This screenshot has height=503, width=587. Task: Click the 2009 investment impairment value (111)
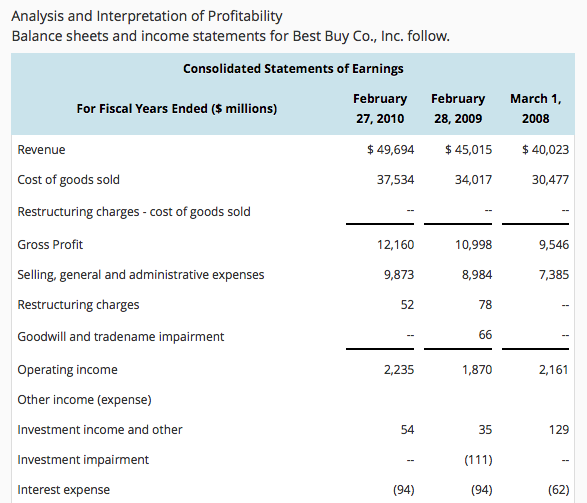(478, 460)
